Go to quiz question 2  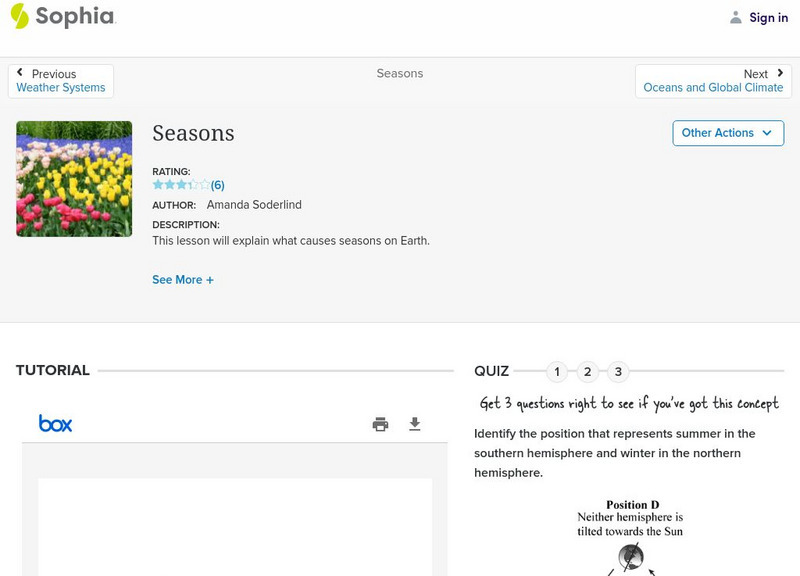coord(588,372)
